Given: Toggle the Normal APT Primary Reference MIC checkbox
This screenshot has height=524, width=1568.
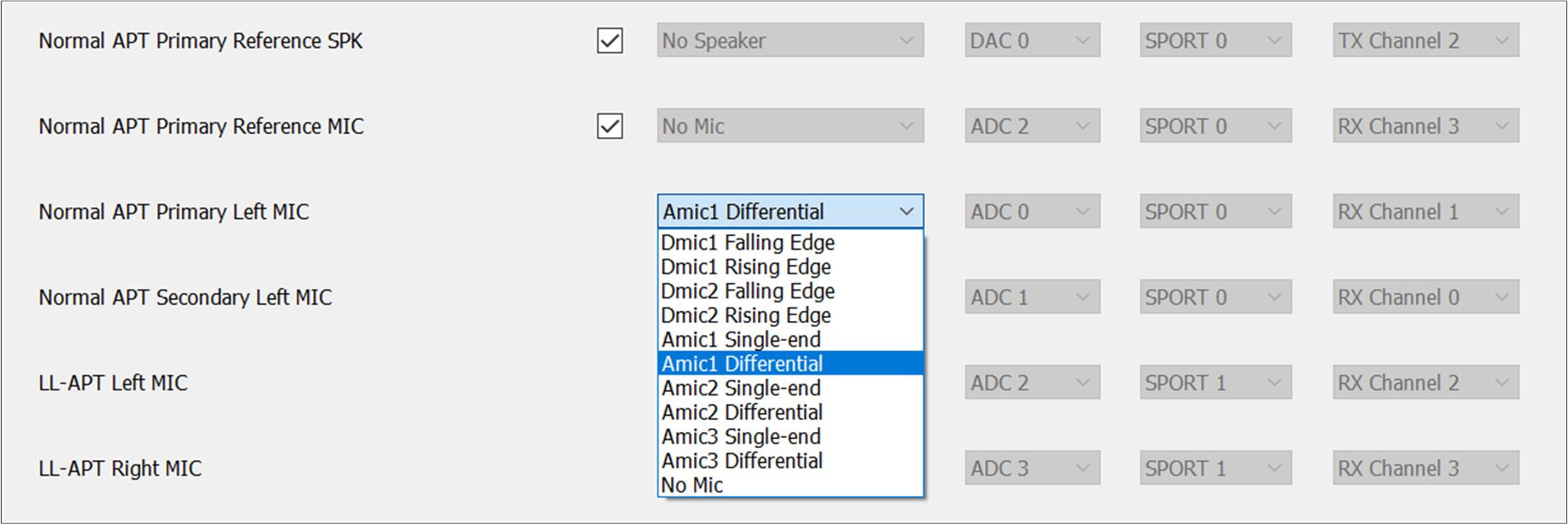Looking at the screenshot, I should (610, 126).
